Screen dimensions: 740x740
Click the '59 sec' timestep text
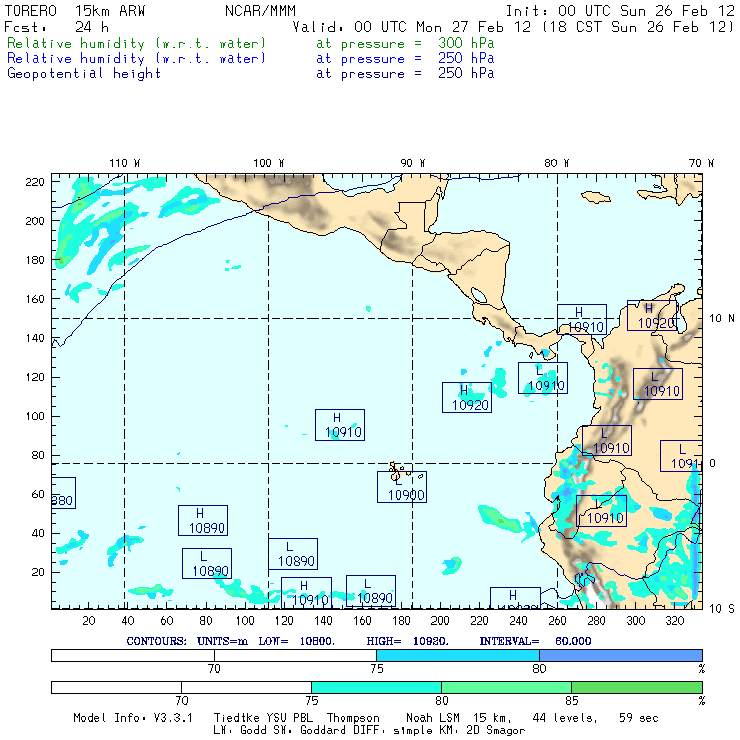(x=639, y=718)
